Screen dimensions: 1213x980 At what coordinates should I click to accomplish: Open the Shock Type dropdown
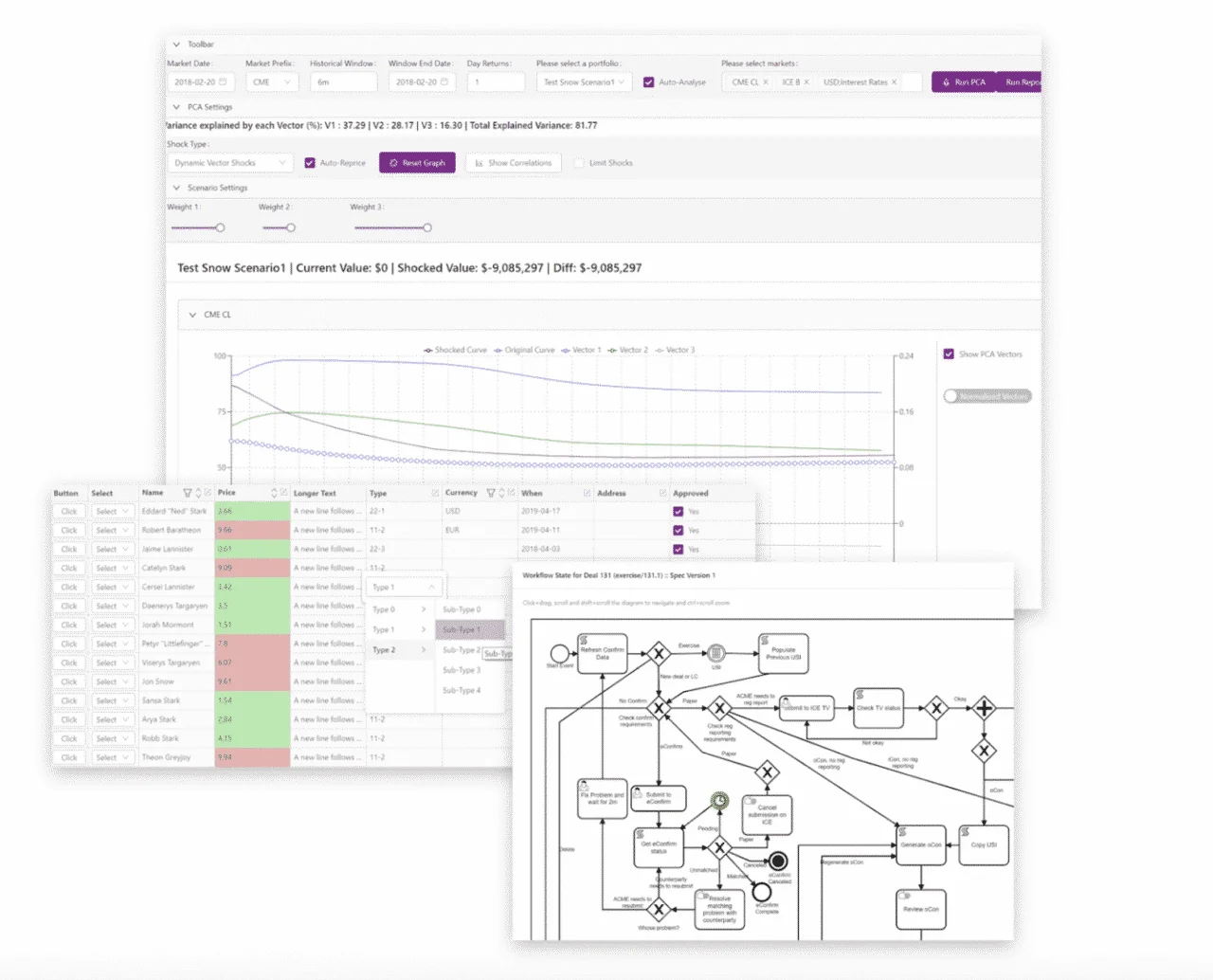click(x=229, y=163)
